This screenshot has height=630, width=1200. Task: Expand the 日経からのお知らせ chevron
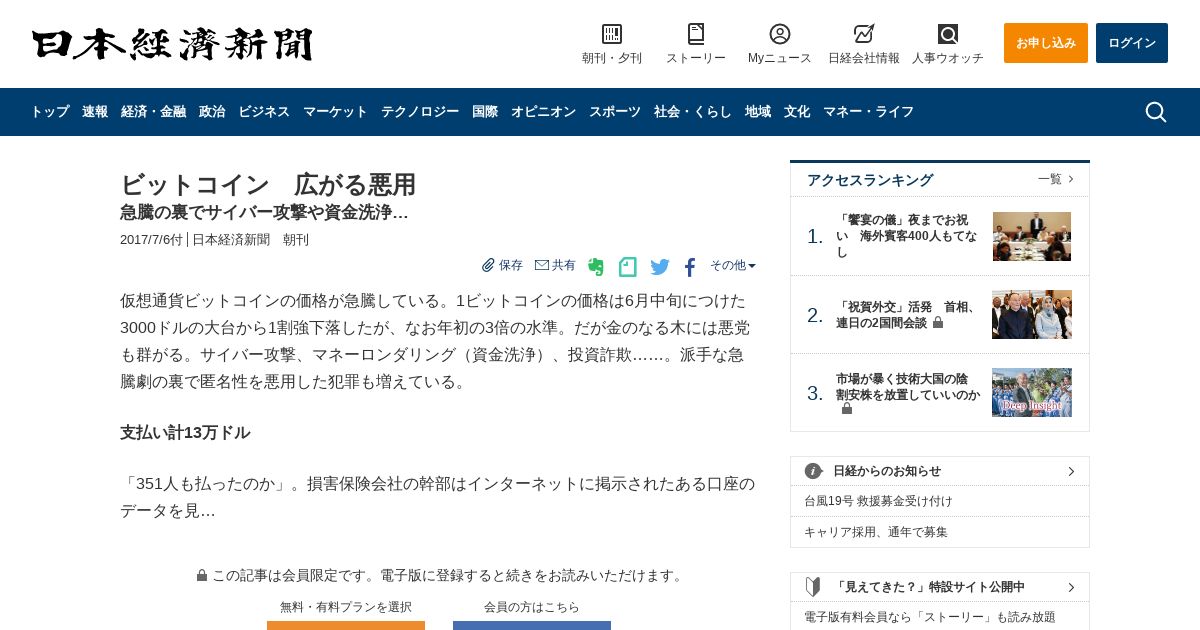pyautogui.click(x=1071, y=471)
